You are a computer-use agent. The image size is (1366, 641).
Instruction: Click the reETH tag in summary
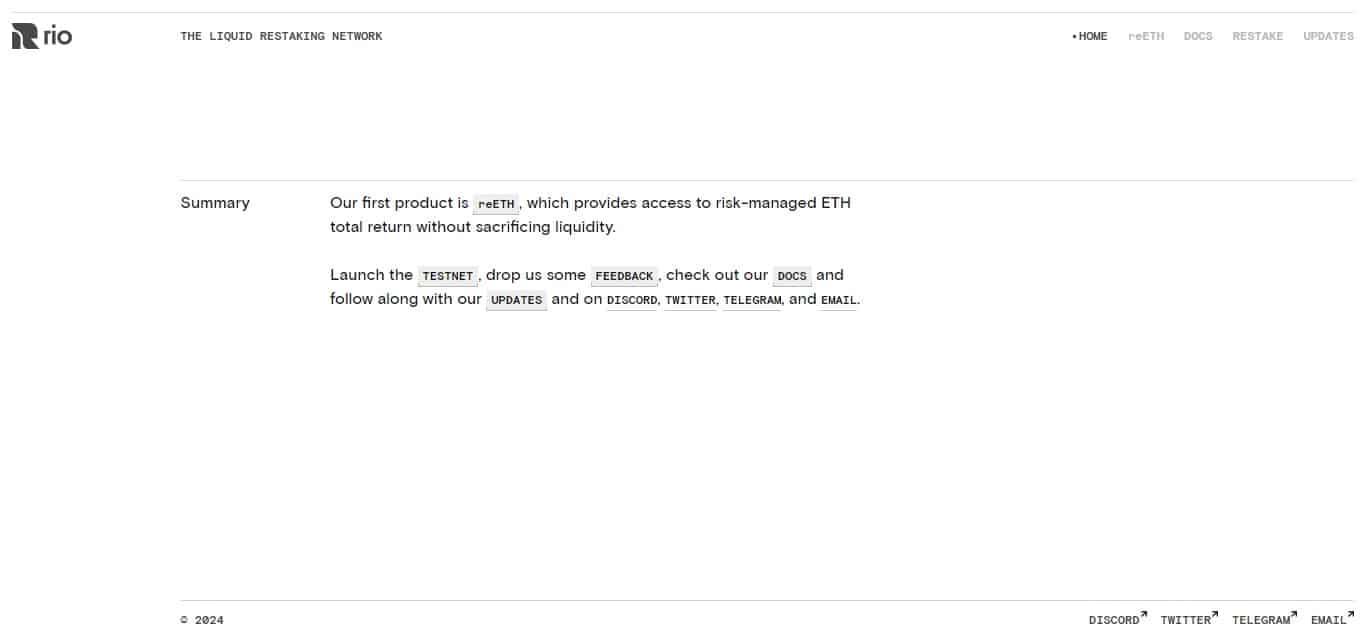496,204
